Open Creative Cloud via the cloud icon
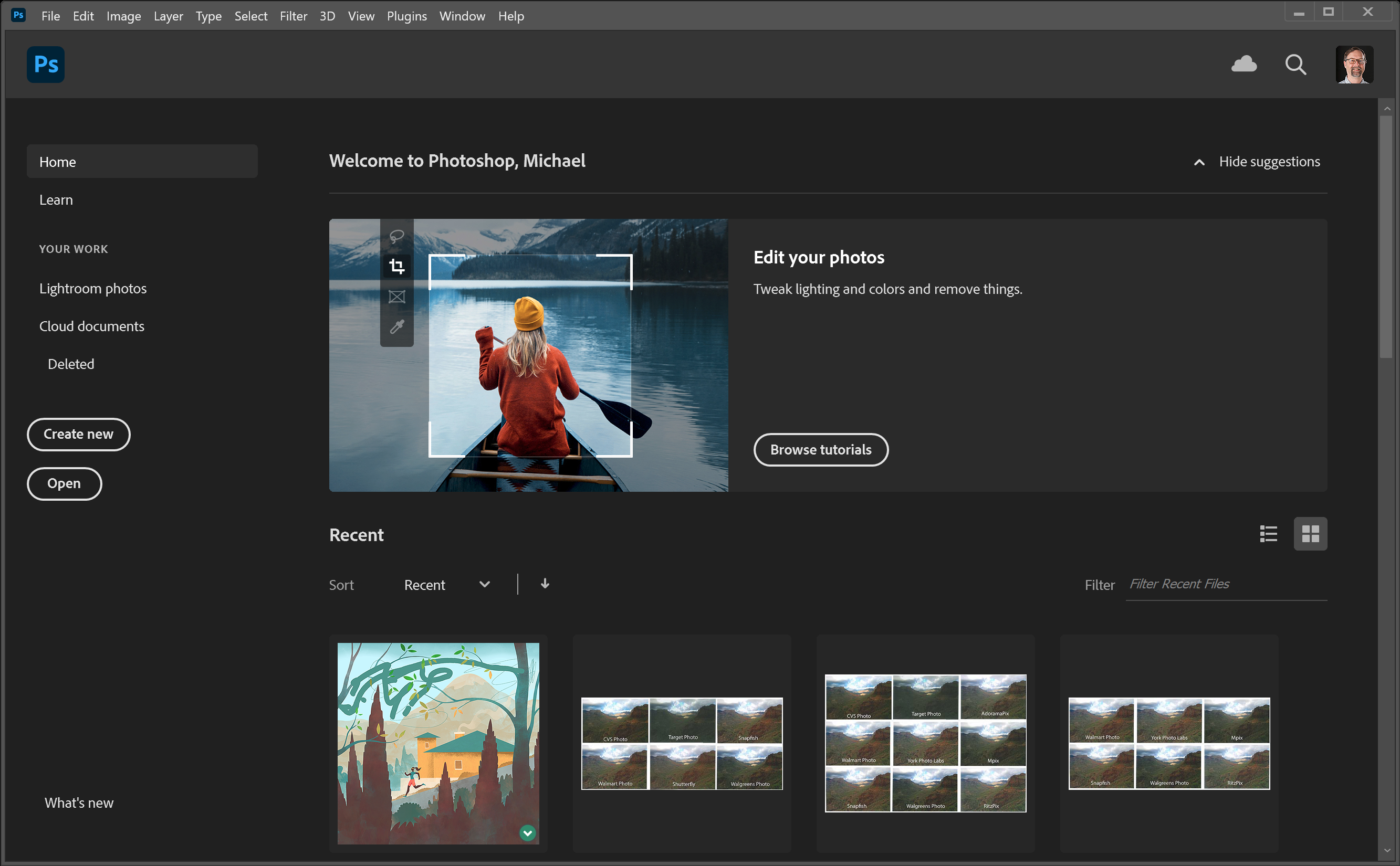 pos(1245,65)
